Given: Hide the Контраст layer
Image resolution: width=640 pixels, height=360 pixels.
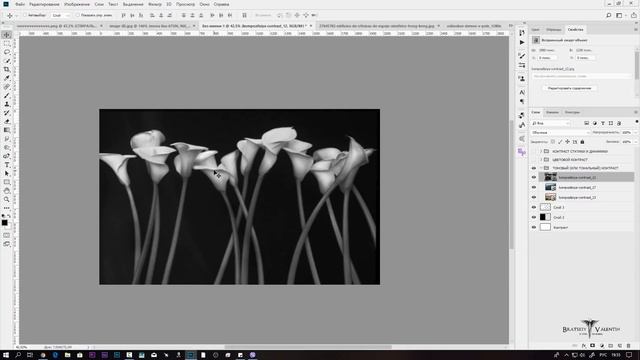Looking at the screenshot, I should pos(533,227).
